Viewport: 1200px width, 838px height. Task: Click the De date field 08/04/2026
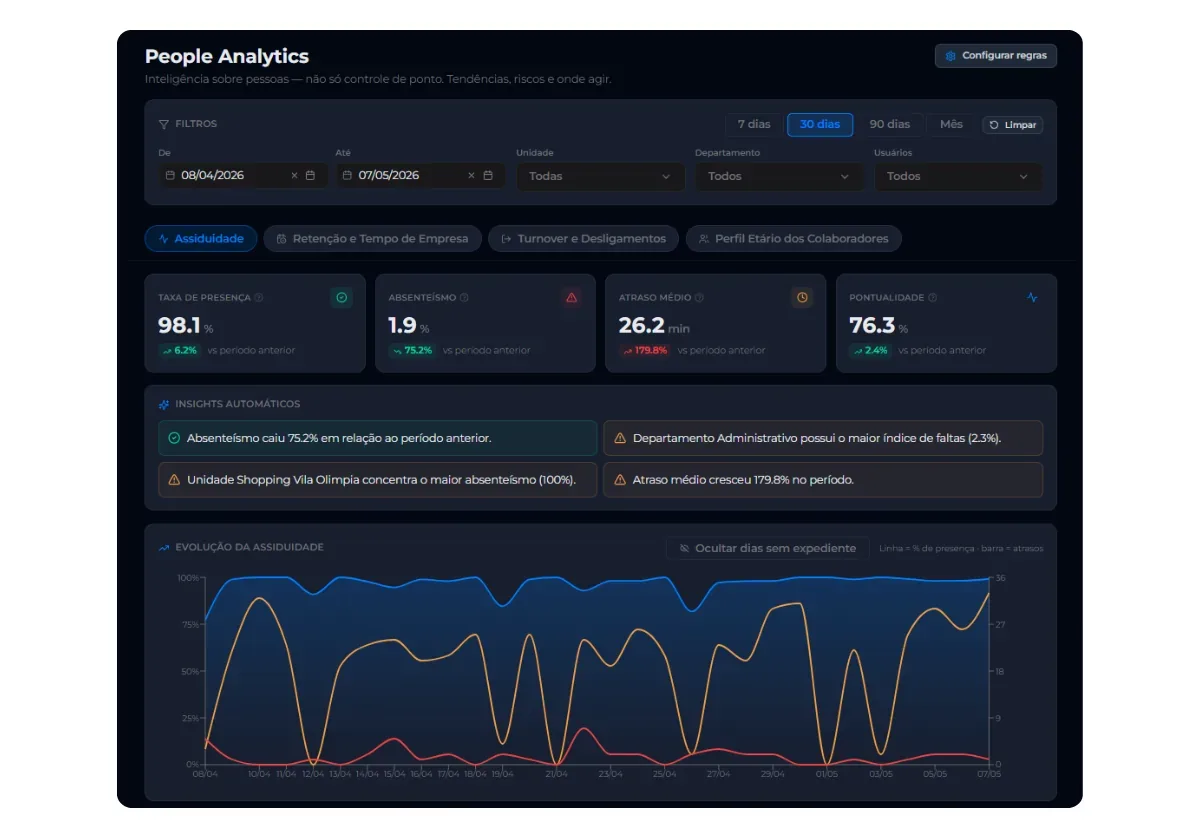[243, 175]
